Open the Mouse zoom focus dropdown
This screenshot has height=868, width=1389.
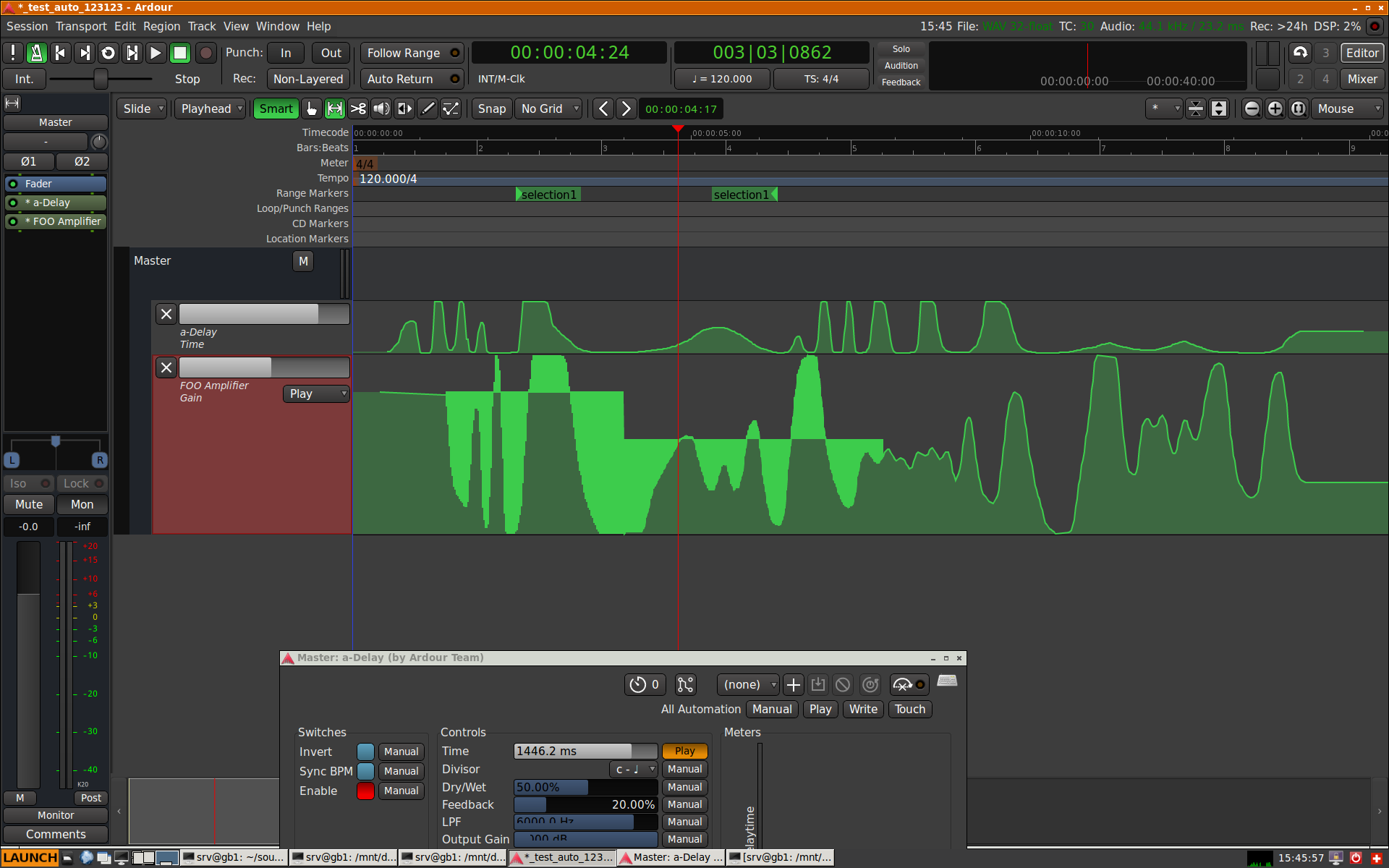click(1348, 109)
